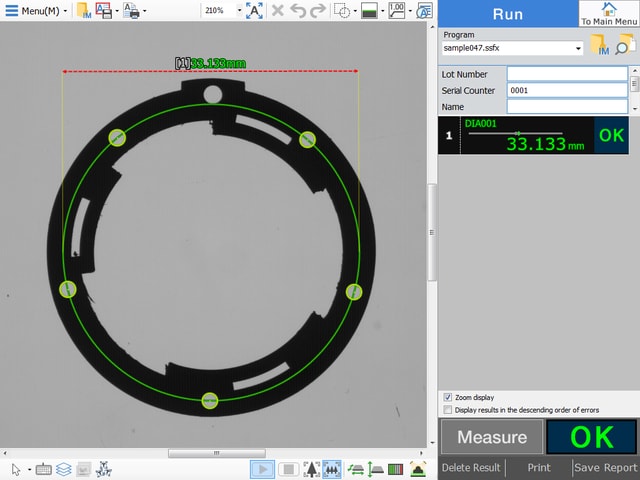640x480 pixels.
Task: Click the delete X icon in toolbar
Action: click(x=278, y=11)
